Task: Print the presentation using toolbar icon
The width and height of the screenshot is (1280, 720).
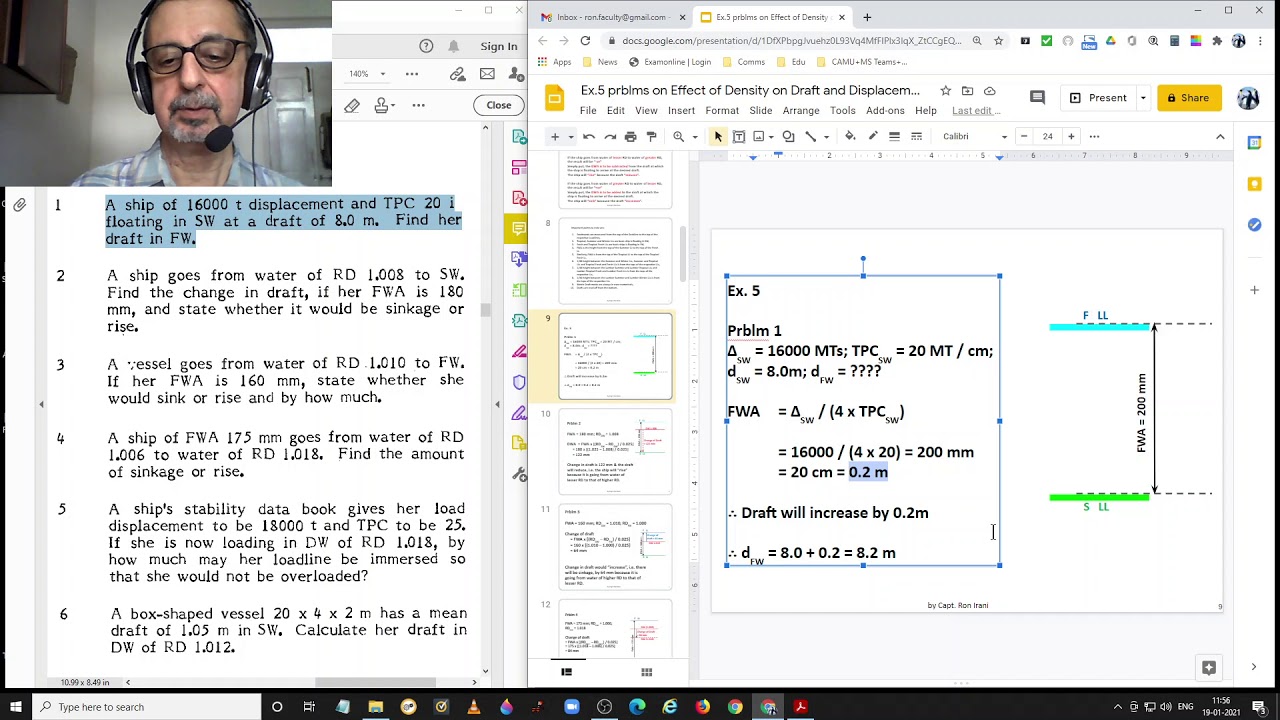Action: pyautogui.click(x=630, y=136)
